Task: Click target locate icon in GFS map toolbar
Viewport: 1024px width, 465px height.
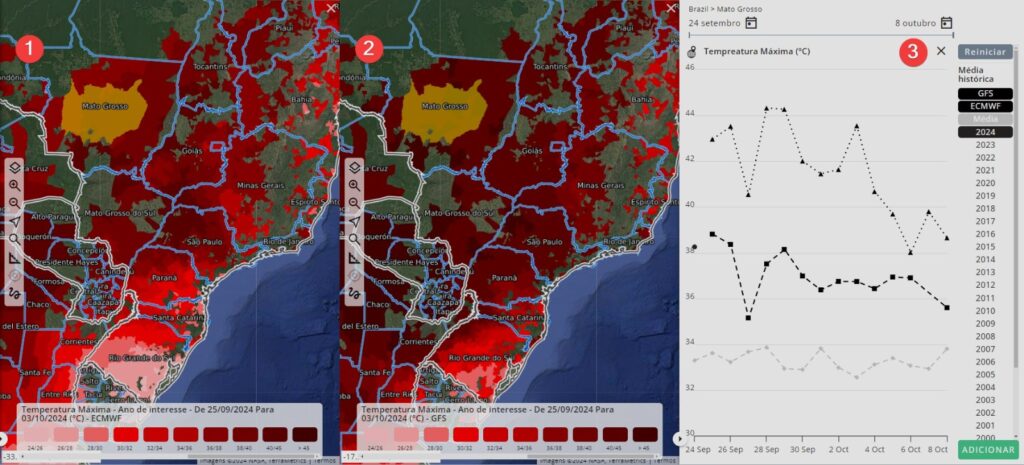Action: click(x=354, y=275)
